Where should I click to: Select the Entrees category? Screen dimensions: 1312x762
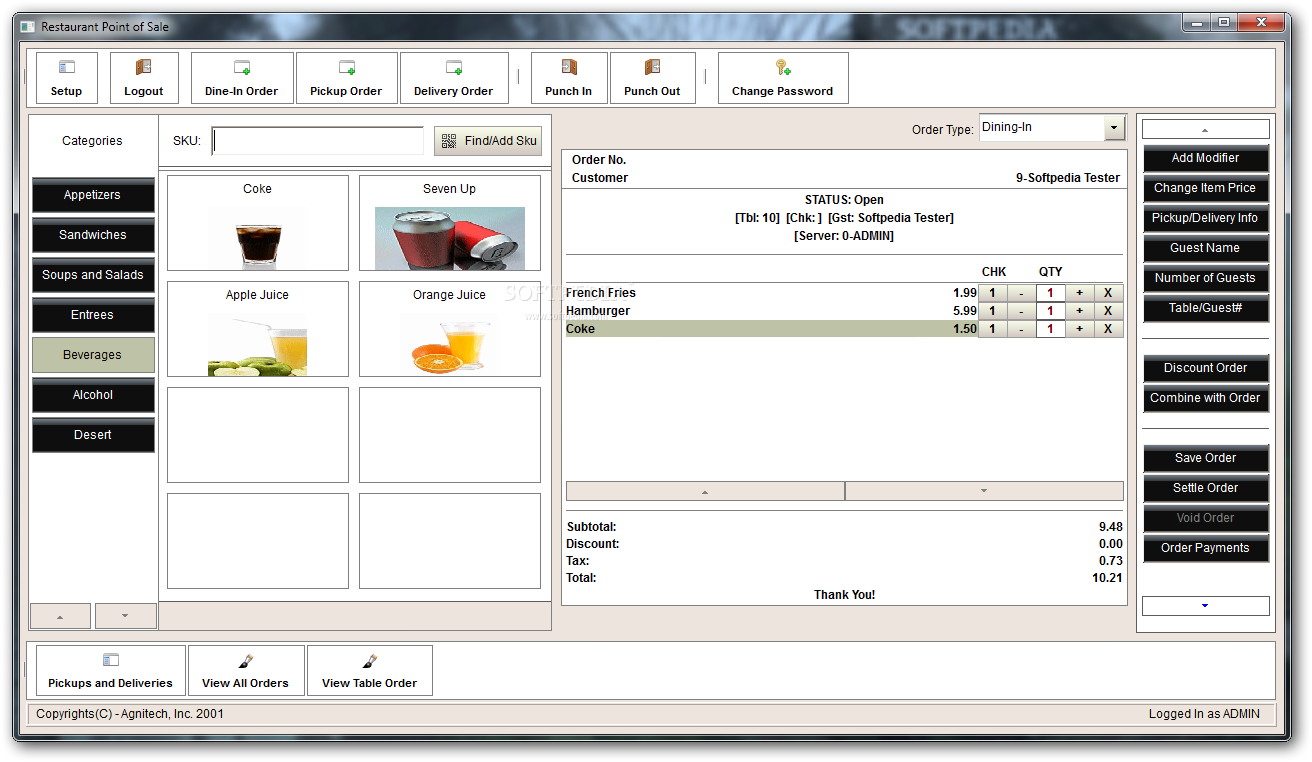93,315
